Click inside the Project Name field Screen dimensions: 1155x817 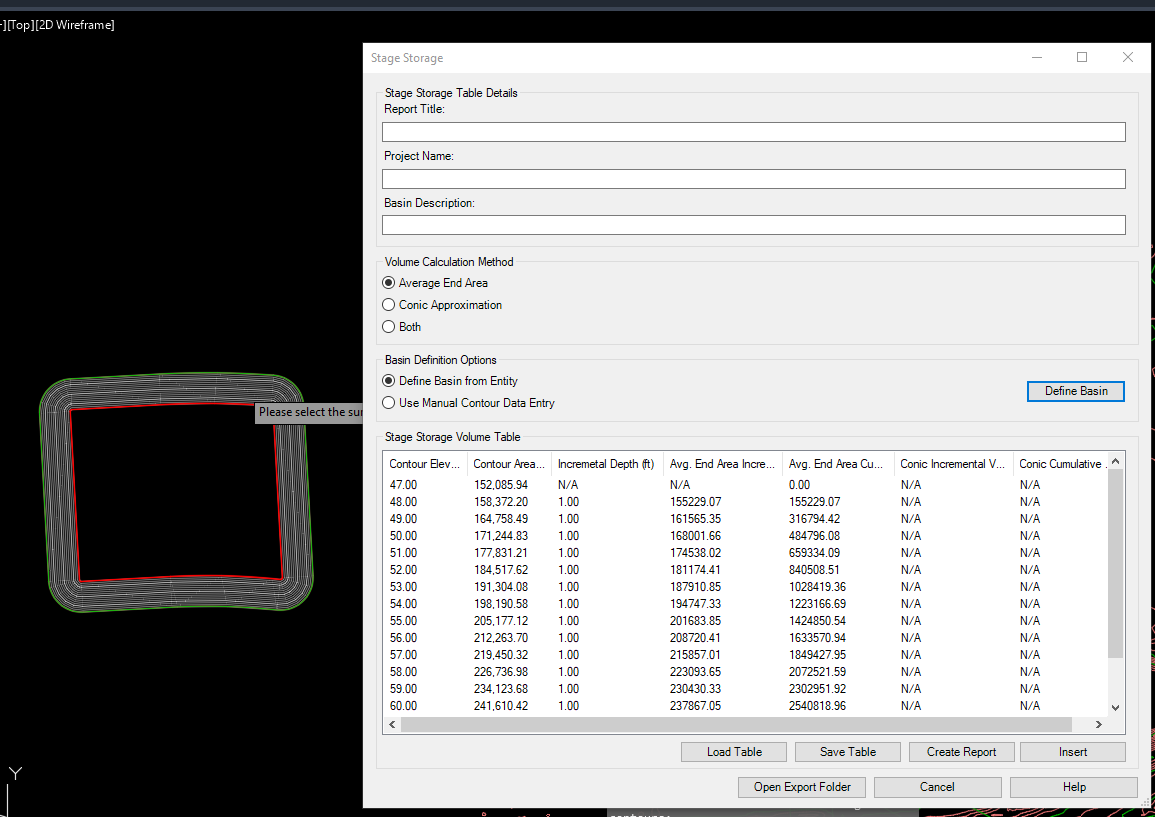[x=753, y=178]
